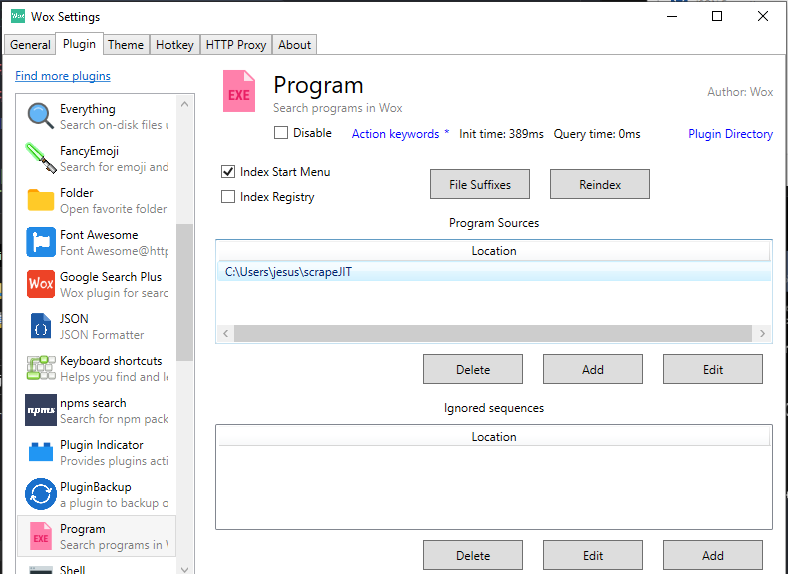Open the HTTP Proxy tab
This screenshot has width=788, height=574.
236,45
